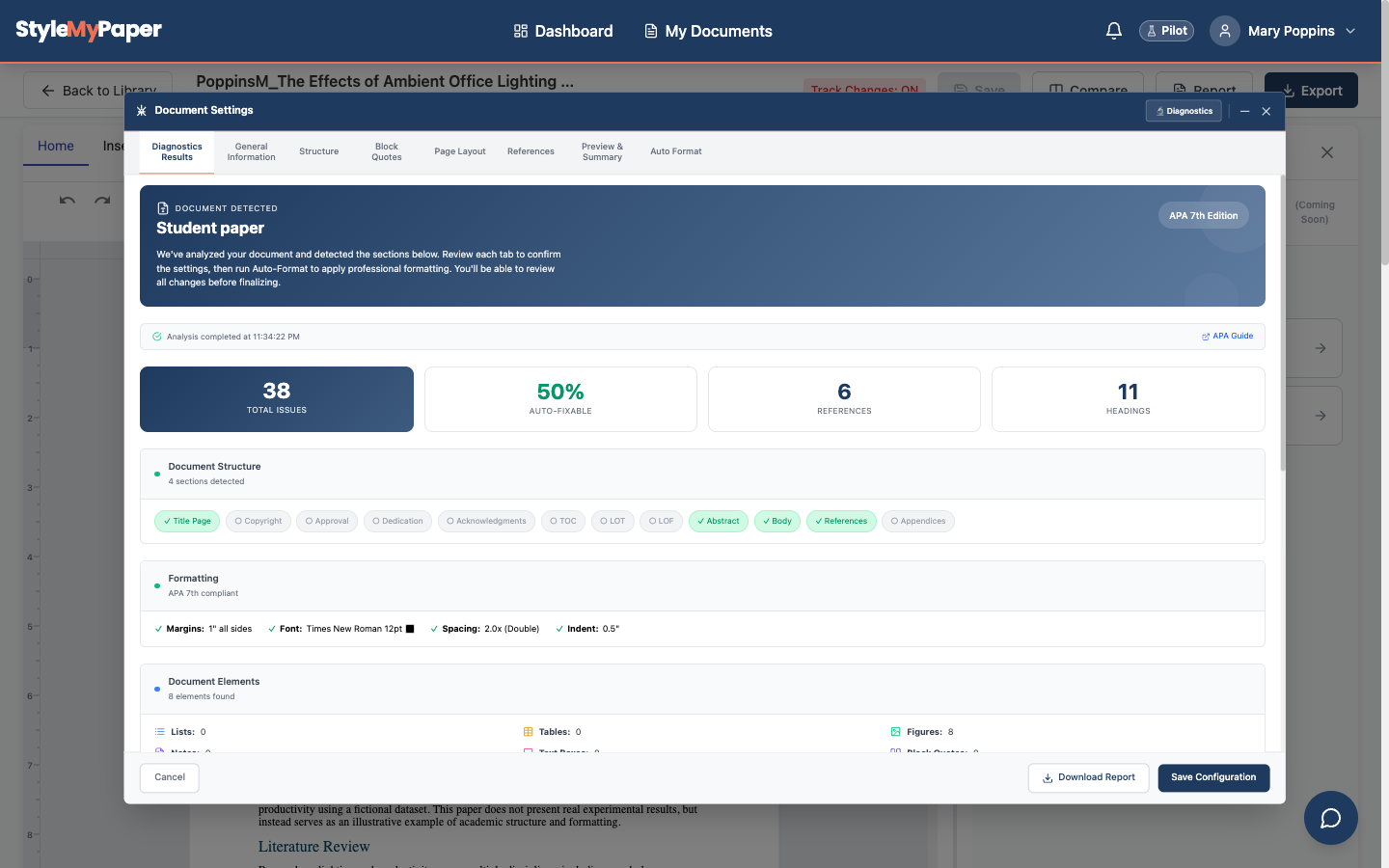Toggle the References section chip
The width and height of the screenshot is (1389, 868).
point(841,521)
